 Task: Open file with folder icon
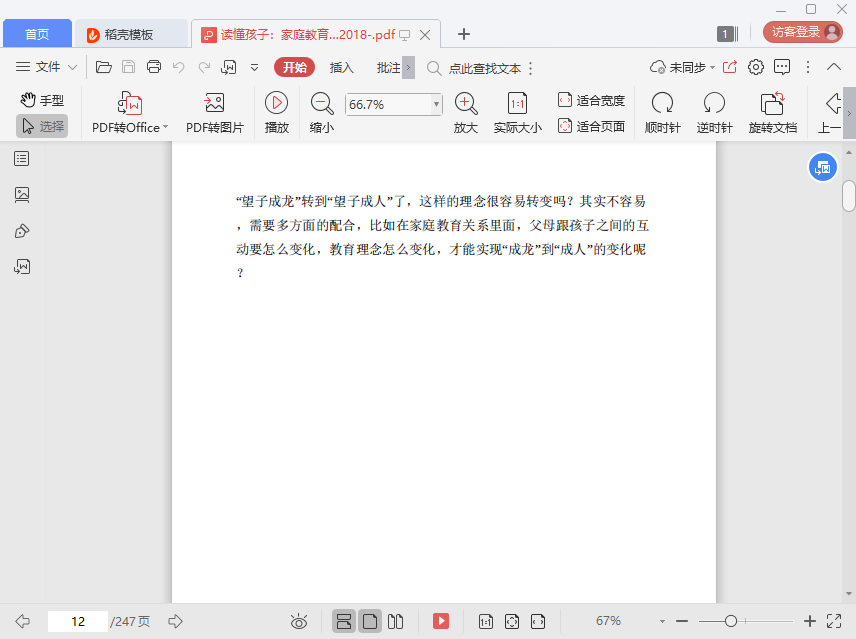[103, 67]
